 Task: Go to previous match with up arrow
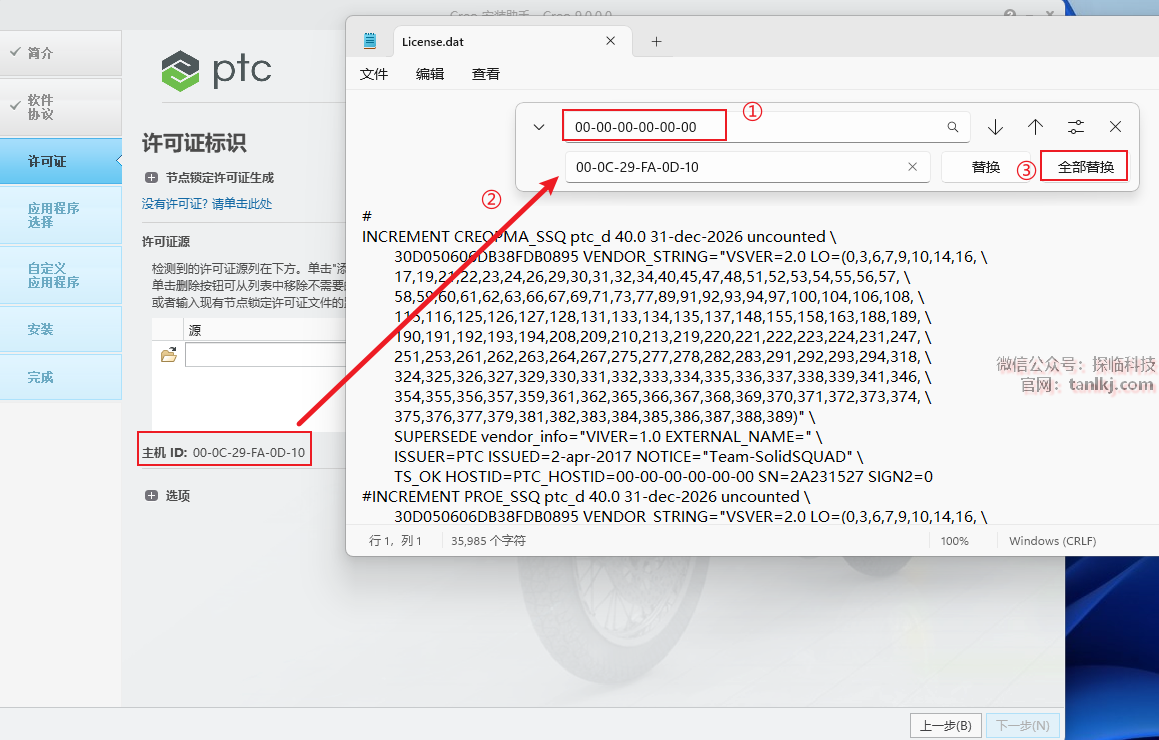click(1035, 127)
